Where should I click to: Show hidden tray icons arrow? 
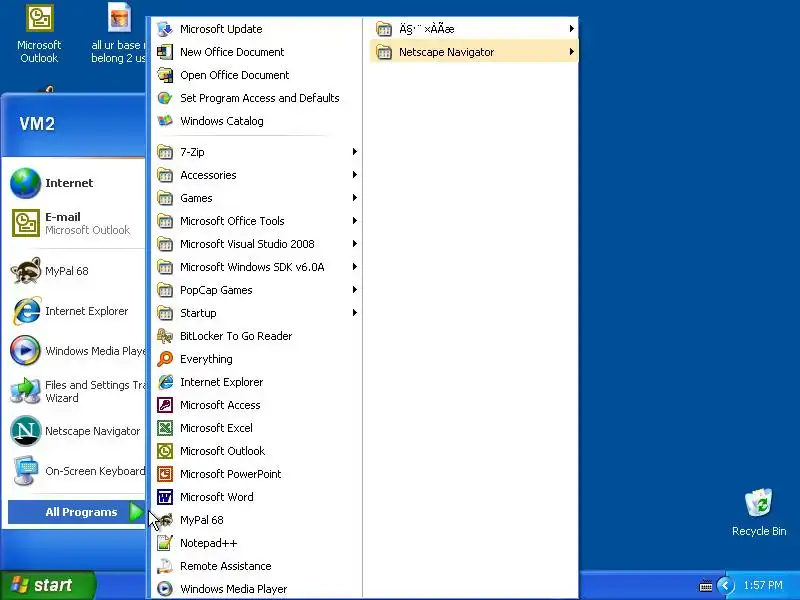tap(725, 585)
